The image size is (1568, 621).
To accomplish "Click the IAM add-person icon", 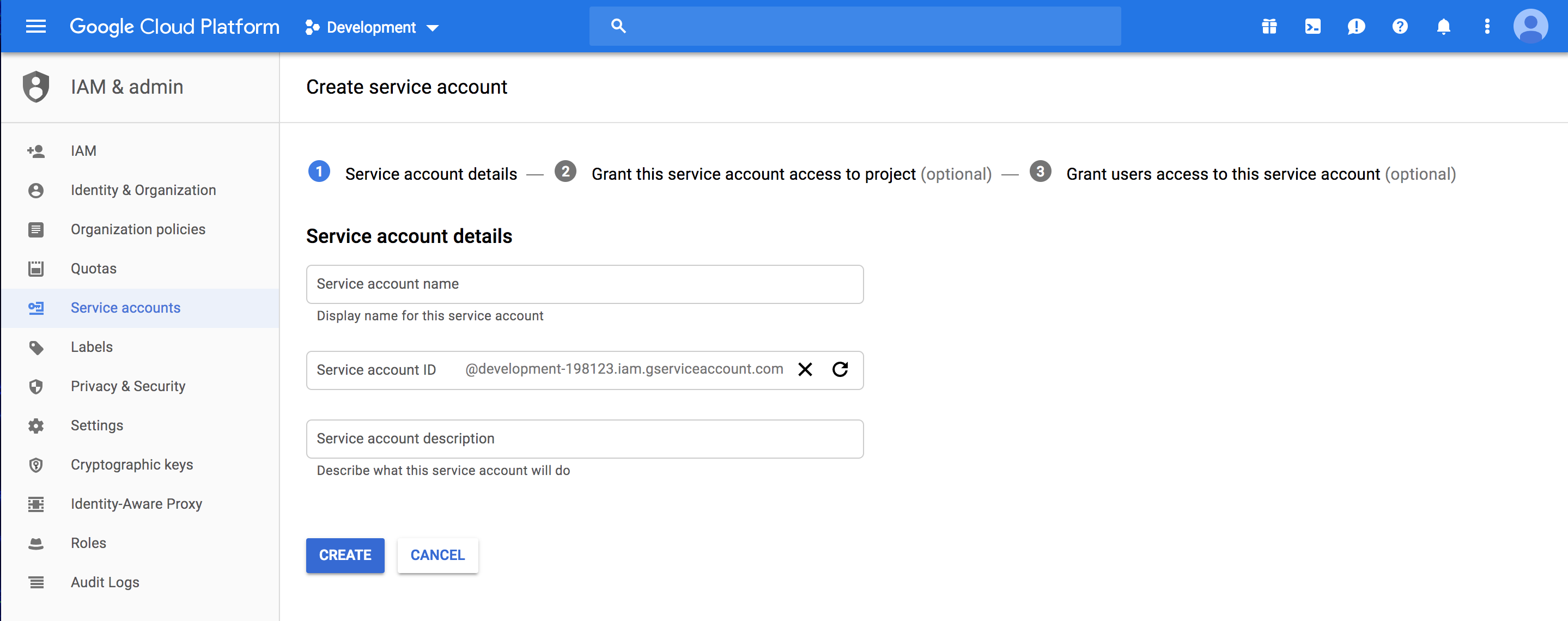I will coord(36,151).
